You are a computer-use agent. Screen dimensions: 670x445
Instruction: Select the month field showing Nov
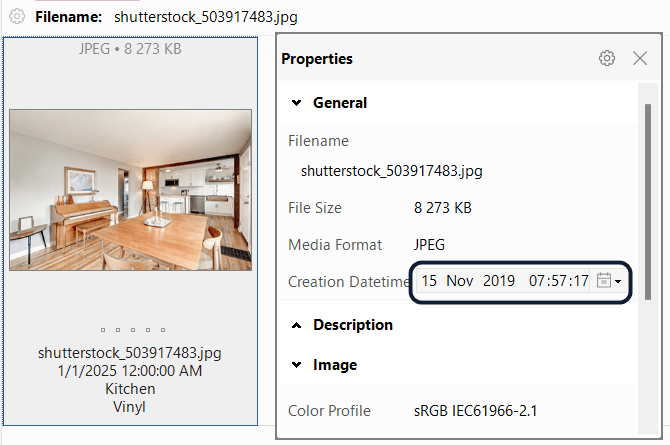coord(460,281)
